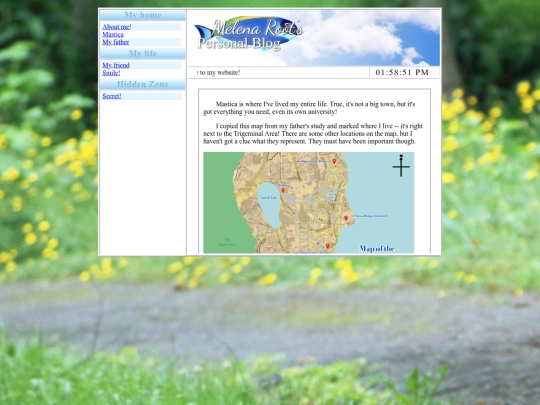Click the Hidden Zone section header
The height and width of the screenshot is (405, 540).
[143, 84]
